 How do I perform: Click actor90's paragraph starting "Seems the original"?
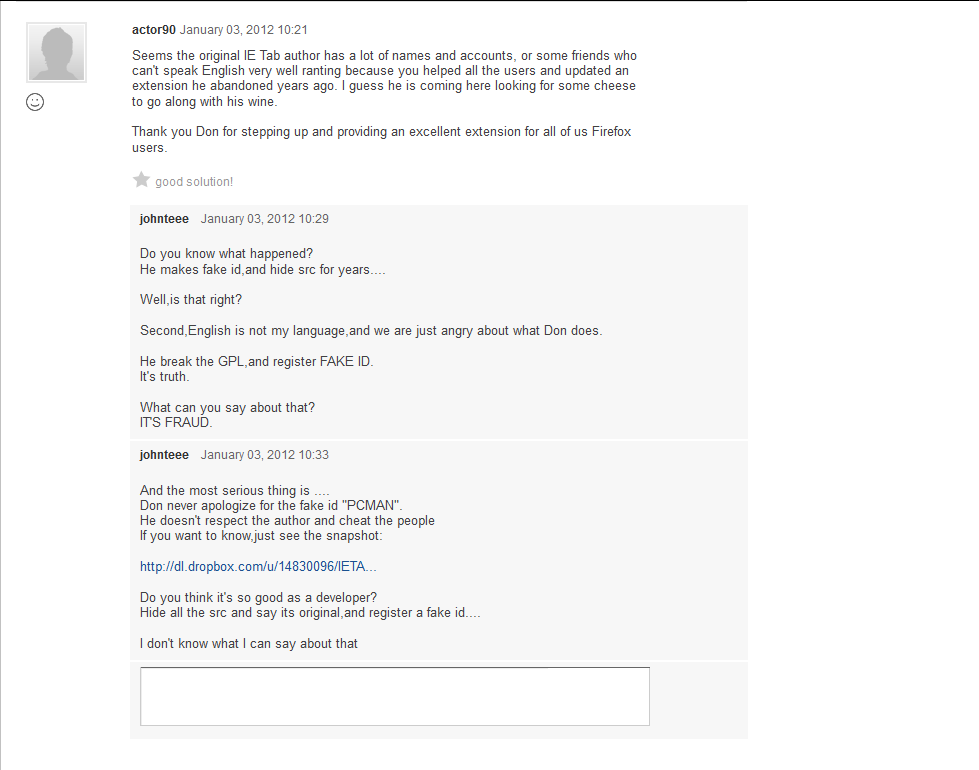coord(384,78)
